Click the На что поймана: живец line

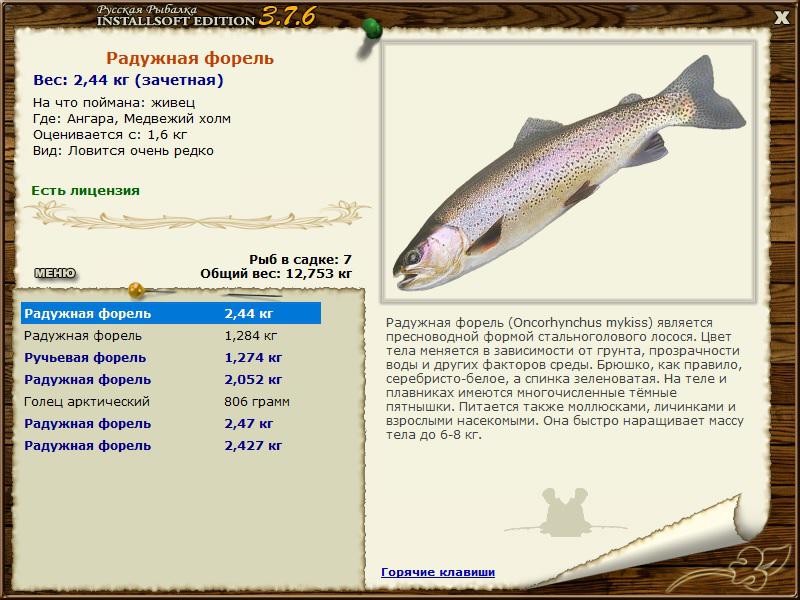(114, 103)
